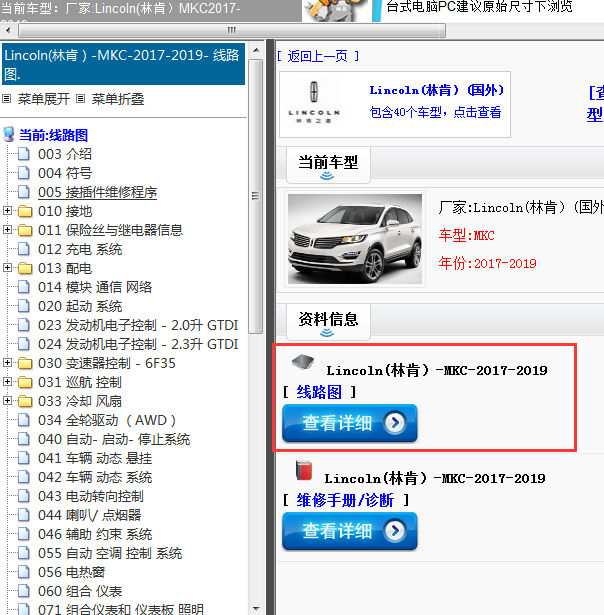Click the 线路图 link
This screenshot has height=615, width=604.
point(319,392)
